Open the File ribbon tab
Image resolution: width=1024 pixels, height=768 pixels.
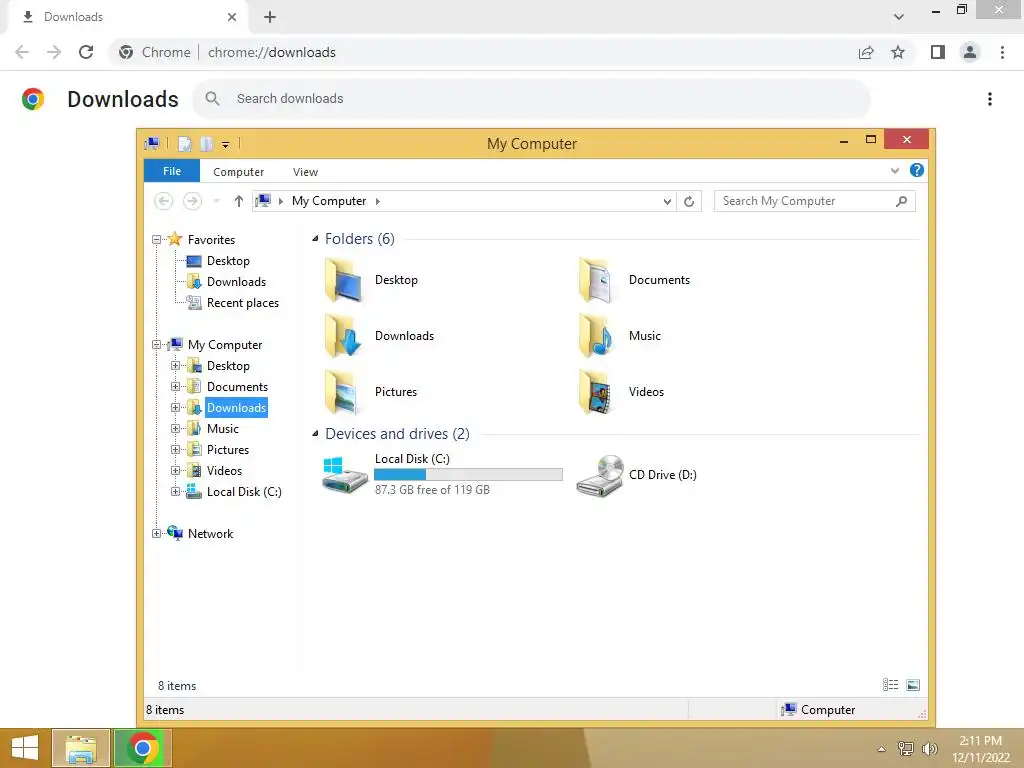pos(172,171)
